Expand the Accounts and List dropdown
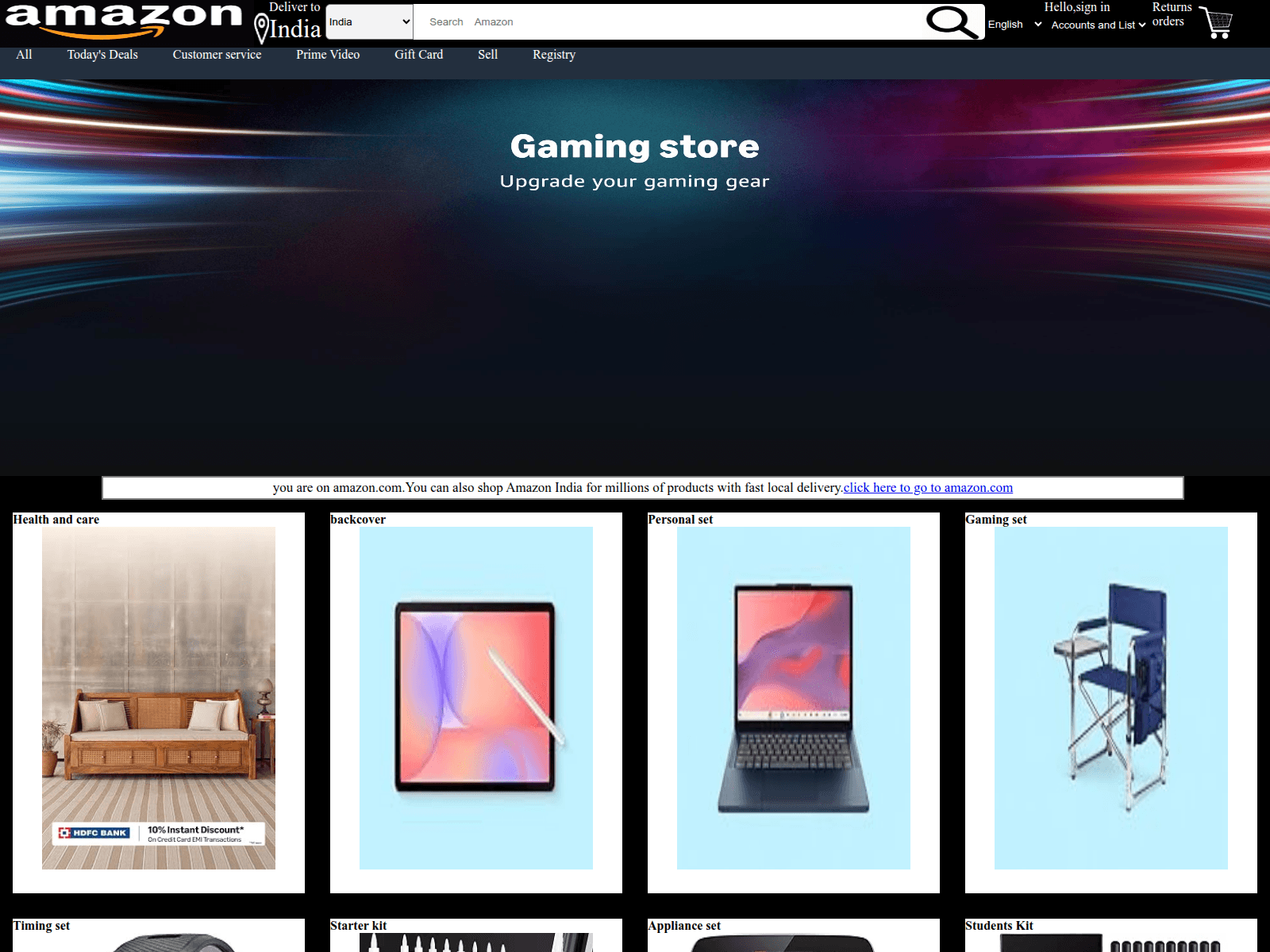1270x952 pixels. (x=1099, y=25)
